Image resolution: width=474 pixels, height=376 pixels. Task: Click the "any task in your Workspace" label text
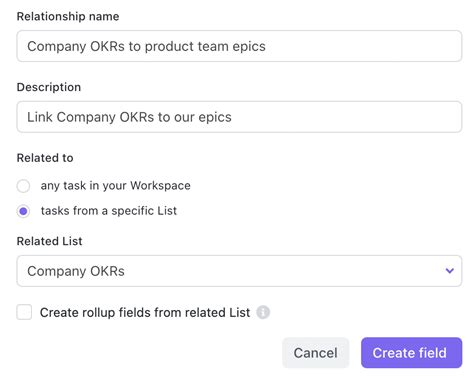click(115, 185)
